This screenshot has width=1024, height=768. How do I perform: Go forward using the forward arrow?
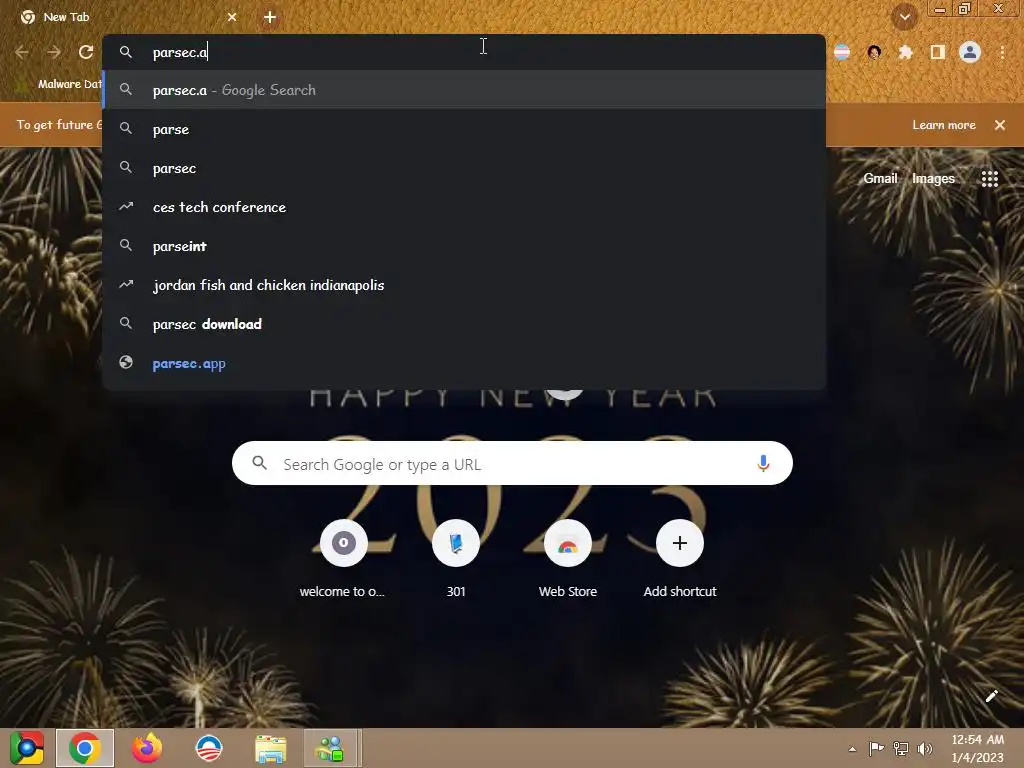click(x=54, y=52)
